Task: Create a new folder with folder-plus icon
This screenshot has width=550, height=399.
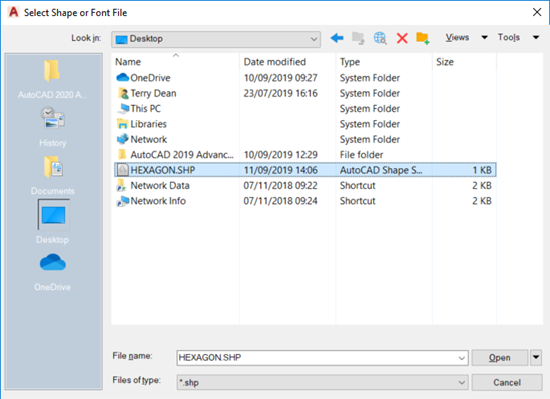Action: coord(423,38)
